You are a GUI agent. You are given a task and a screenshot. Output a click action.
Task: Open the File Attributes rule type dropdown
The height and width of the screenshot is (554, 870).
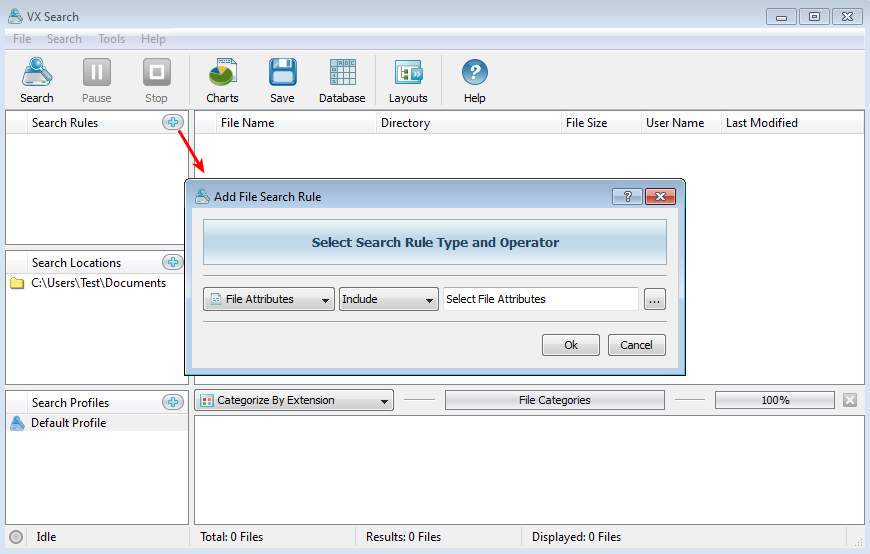coord(269,299)
